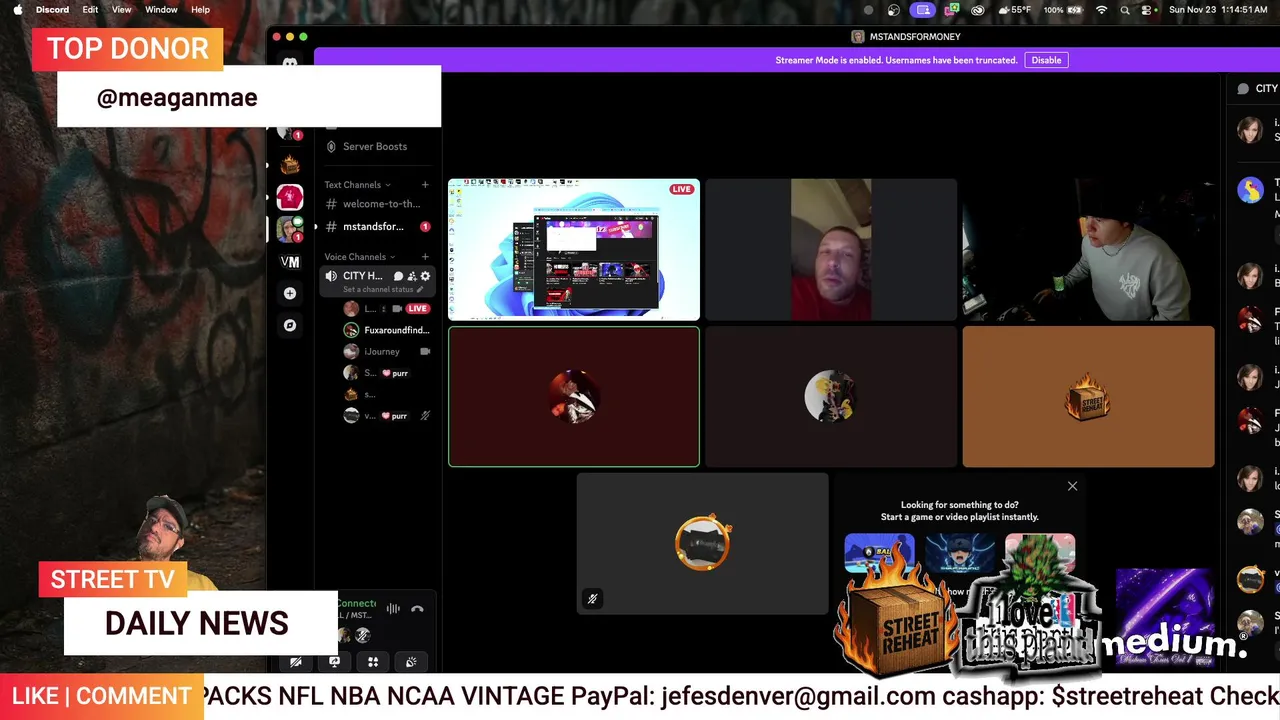This screenshot has width=1280, height=720.
Task: Open Creative Cloud menu bar icon
Action: [977, 10]
